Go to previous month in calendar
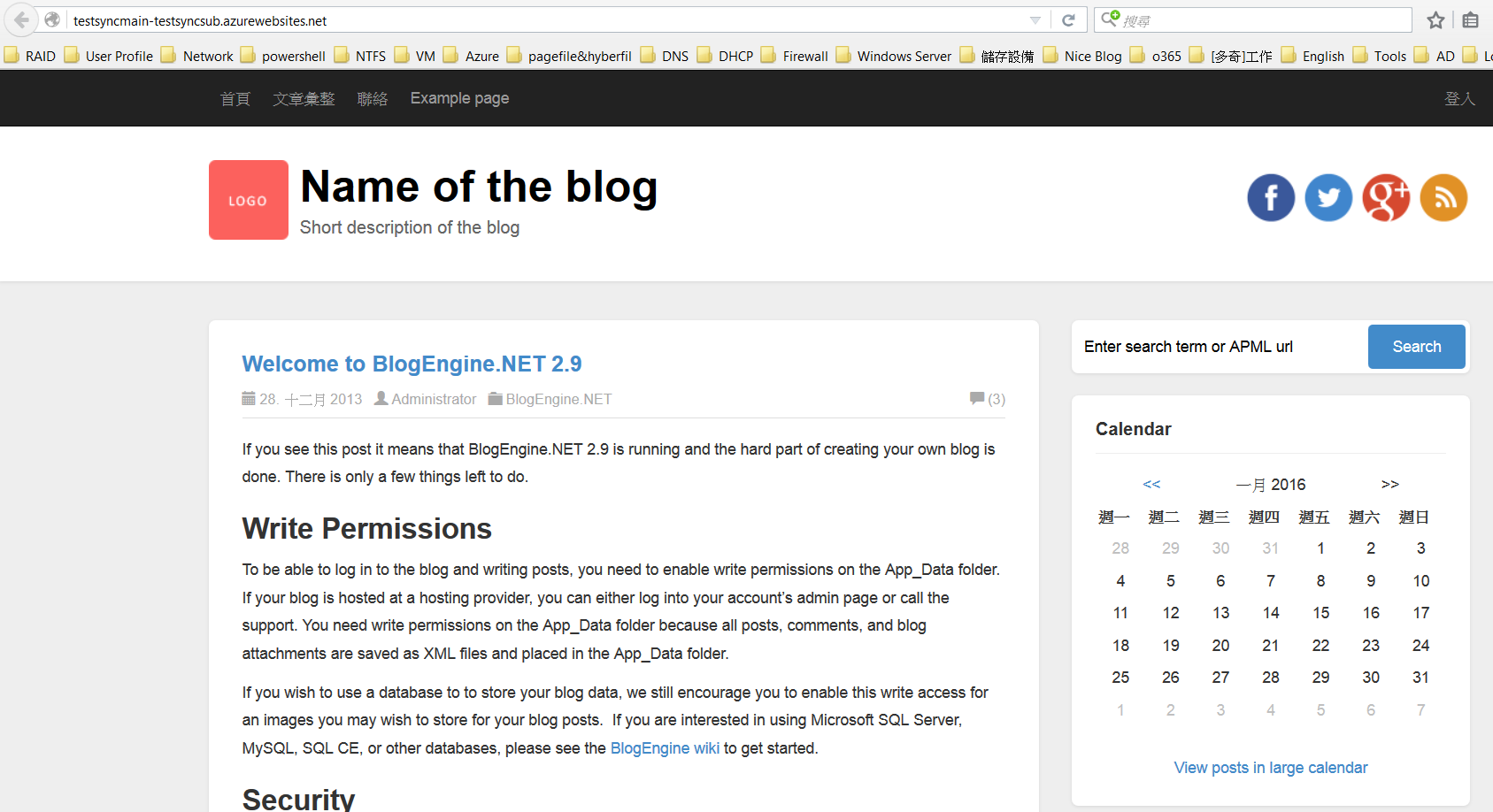This screenshot has width=1493, height=812. click(x=1151, y=484)
